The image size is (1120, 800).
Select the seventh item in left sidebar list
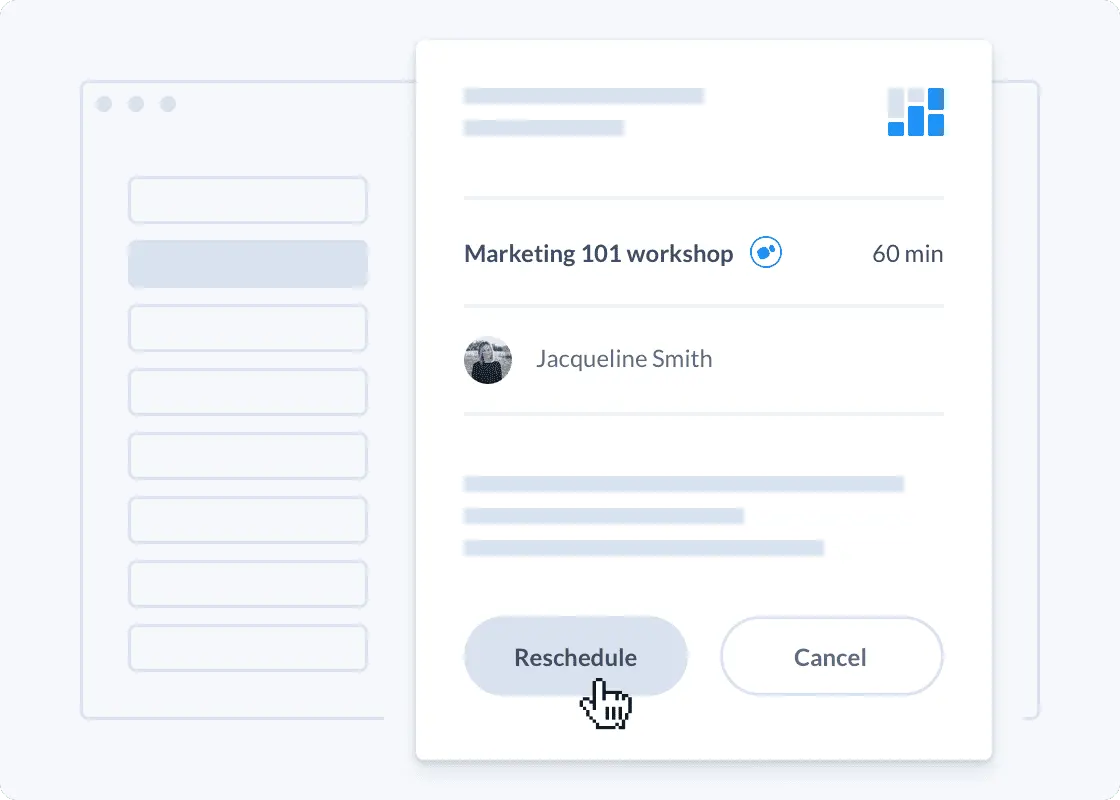(248, 584)
